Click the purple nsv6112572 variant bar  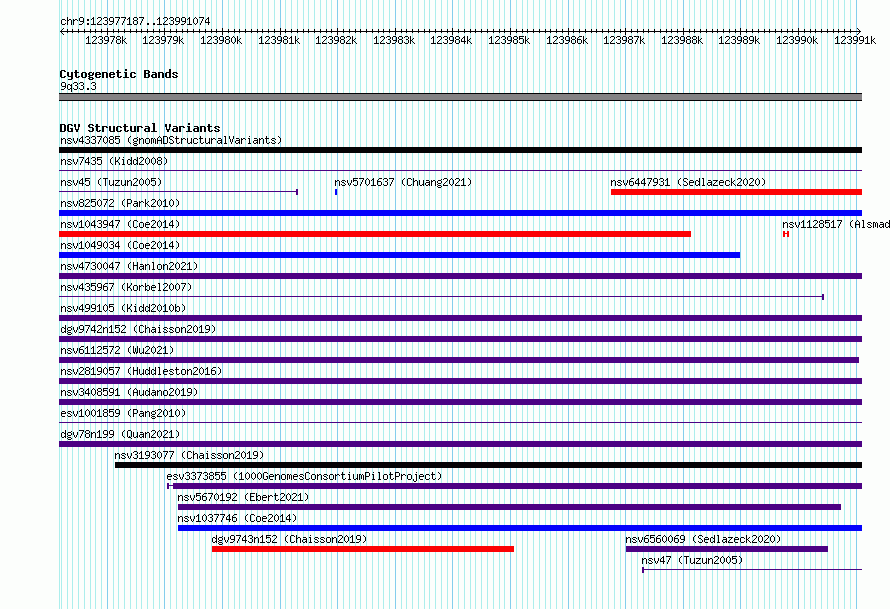coord(459,360)
